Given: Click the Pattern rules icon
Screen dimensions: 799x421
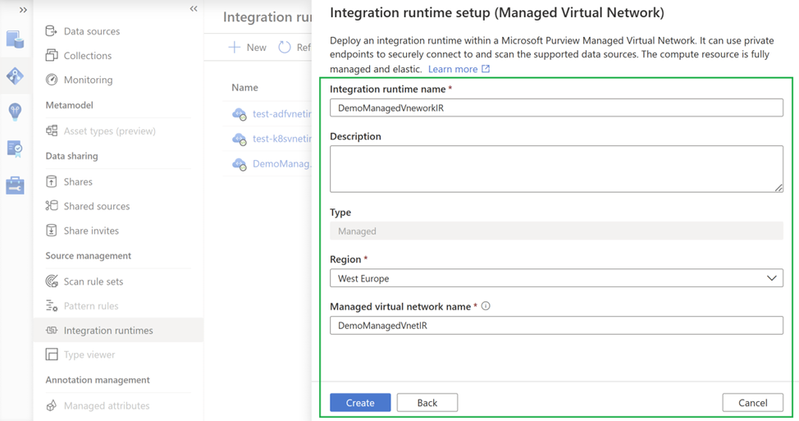Looking at the screenshot, I should pos(51,305).
